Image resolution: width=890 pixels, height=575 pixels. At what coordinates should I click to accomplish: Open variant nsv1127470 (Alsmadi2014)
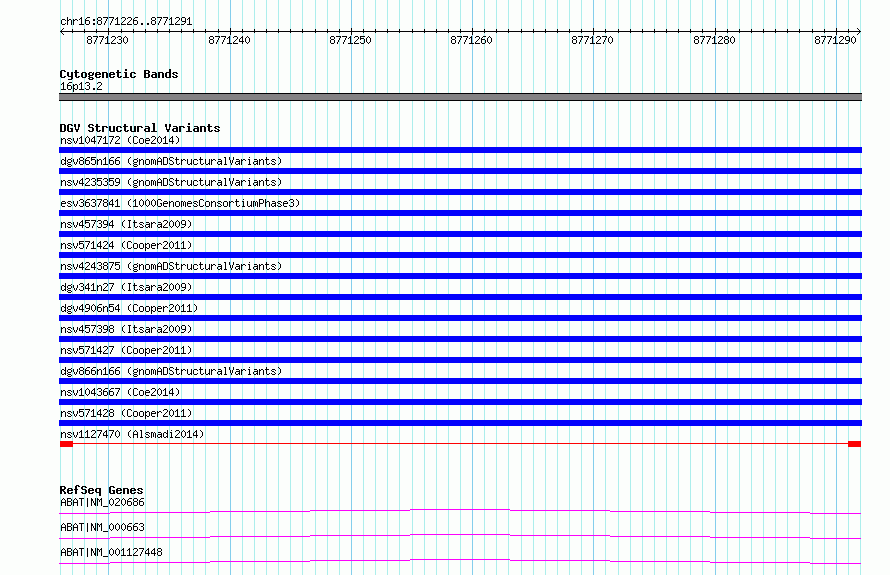click(132, 434)
